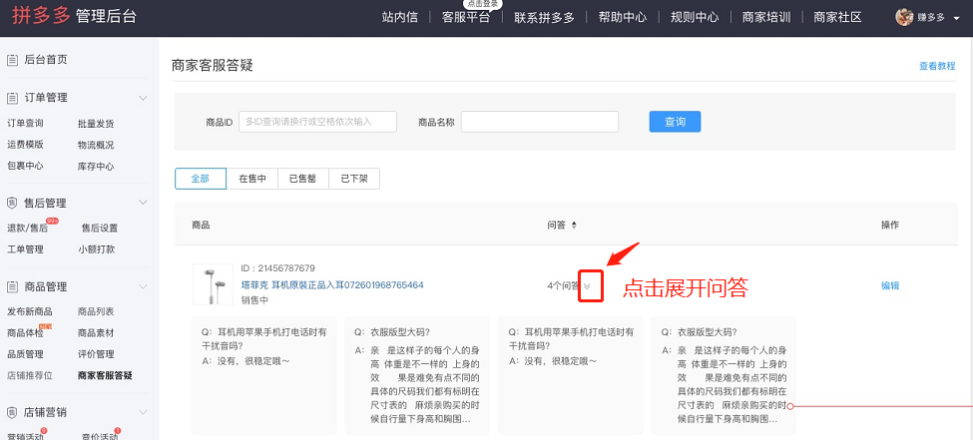973x440 pixels.
Task: Open 商家客服答疑 in sidebar
Action: 105,375
